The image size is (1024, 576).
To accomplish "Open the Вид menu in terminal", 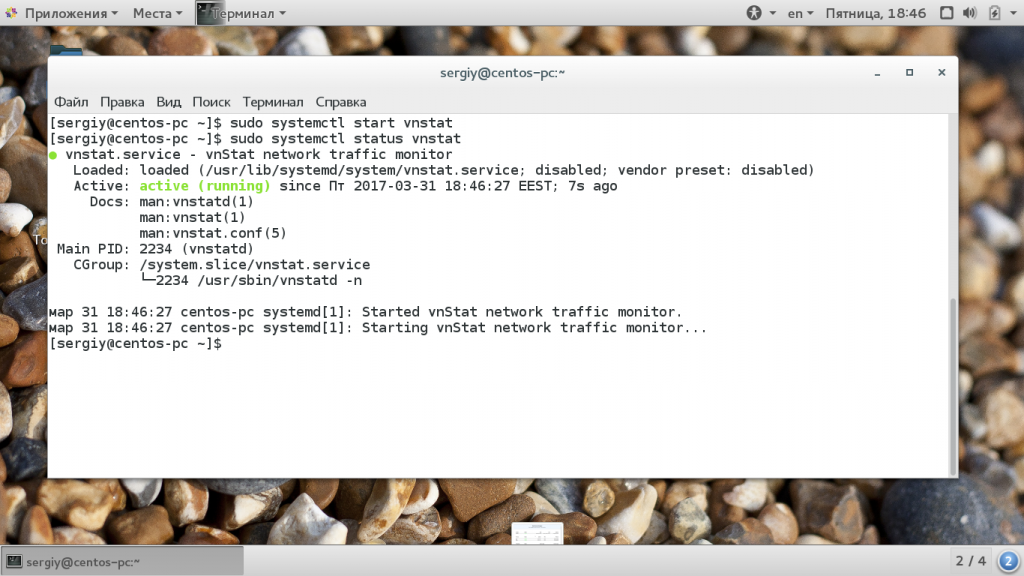I will (169, 102).
